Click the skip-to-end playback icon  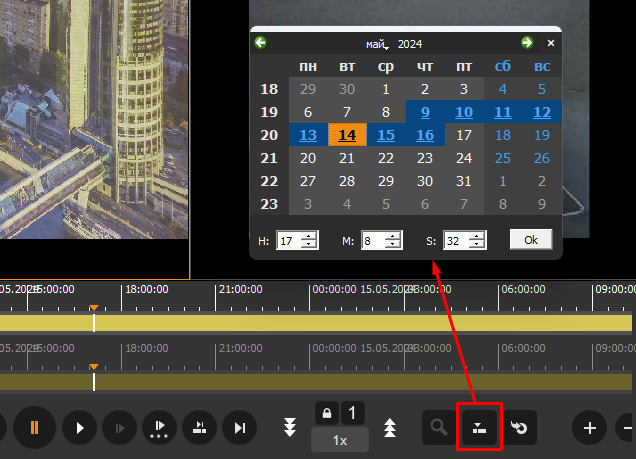(x=239, y=428)
